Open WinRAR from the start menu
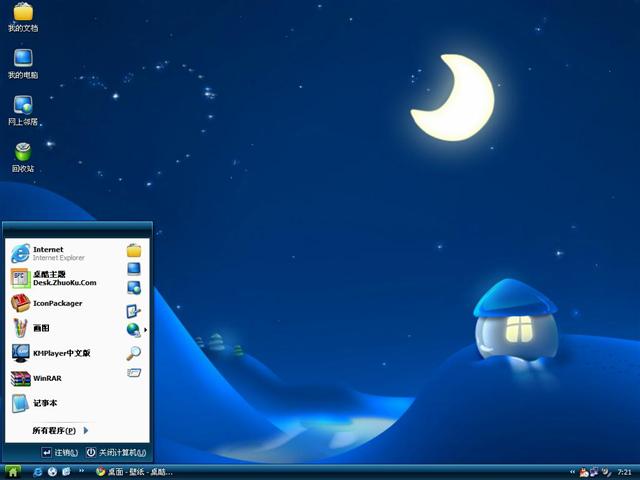Viewport: 640px width, 480px height. [37, 378]
